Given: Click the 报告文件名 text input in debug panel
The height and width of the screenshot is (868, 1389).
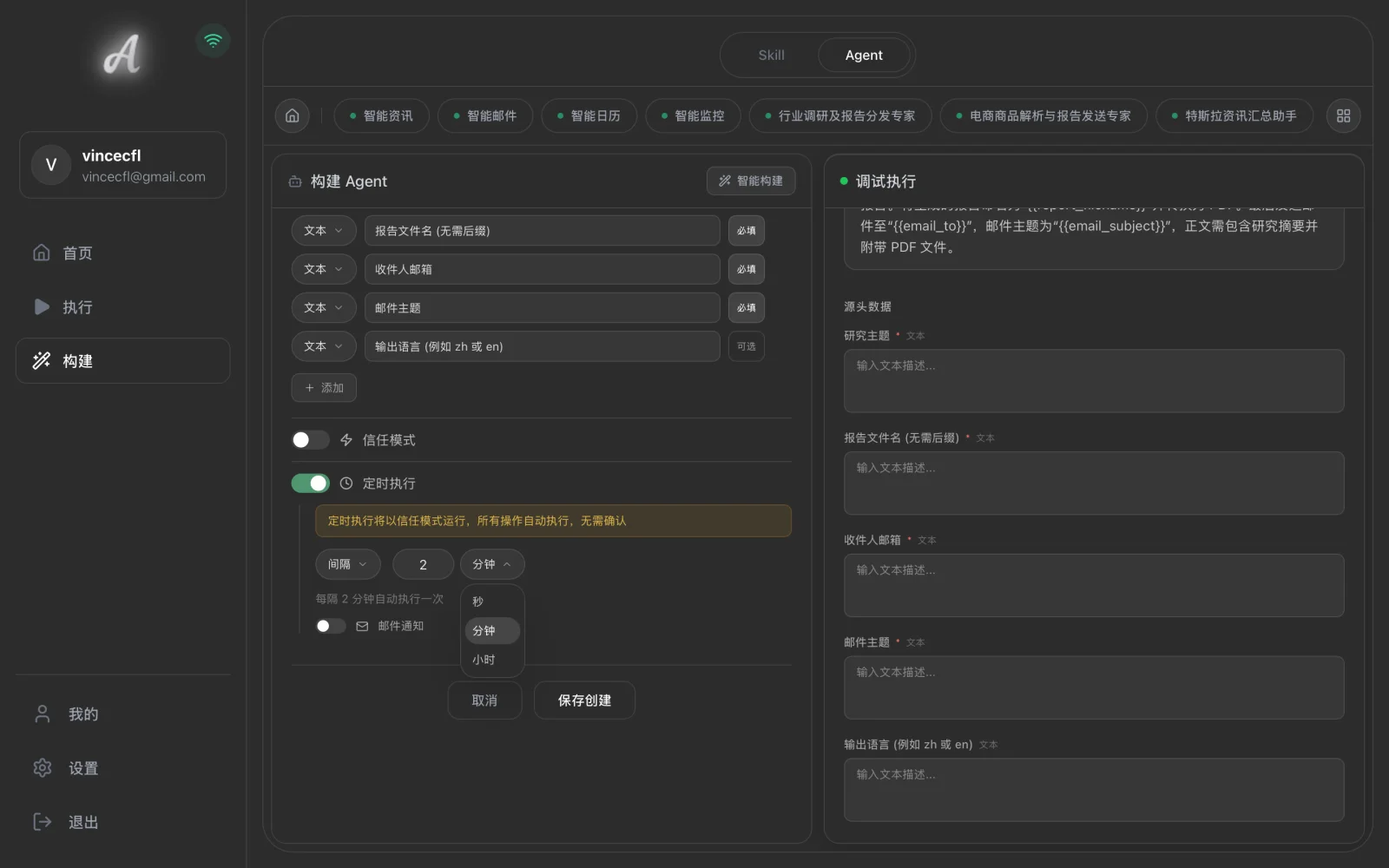Looking at the screenshot, I should pos(1094,483).
